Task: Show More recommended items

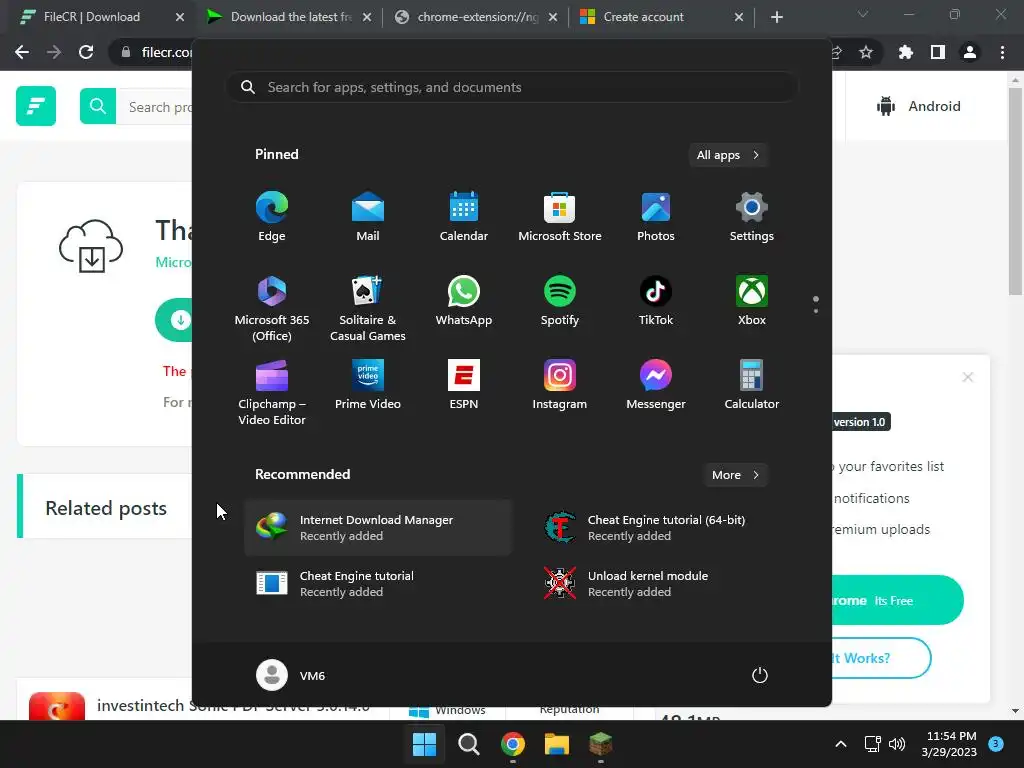Action: coord(735,475)
